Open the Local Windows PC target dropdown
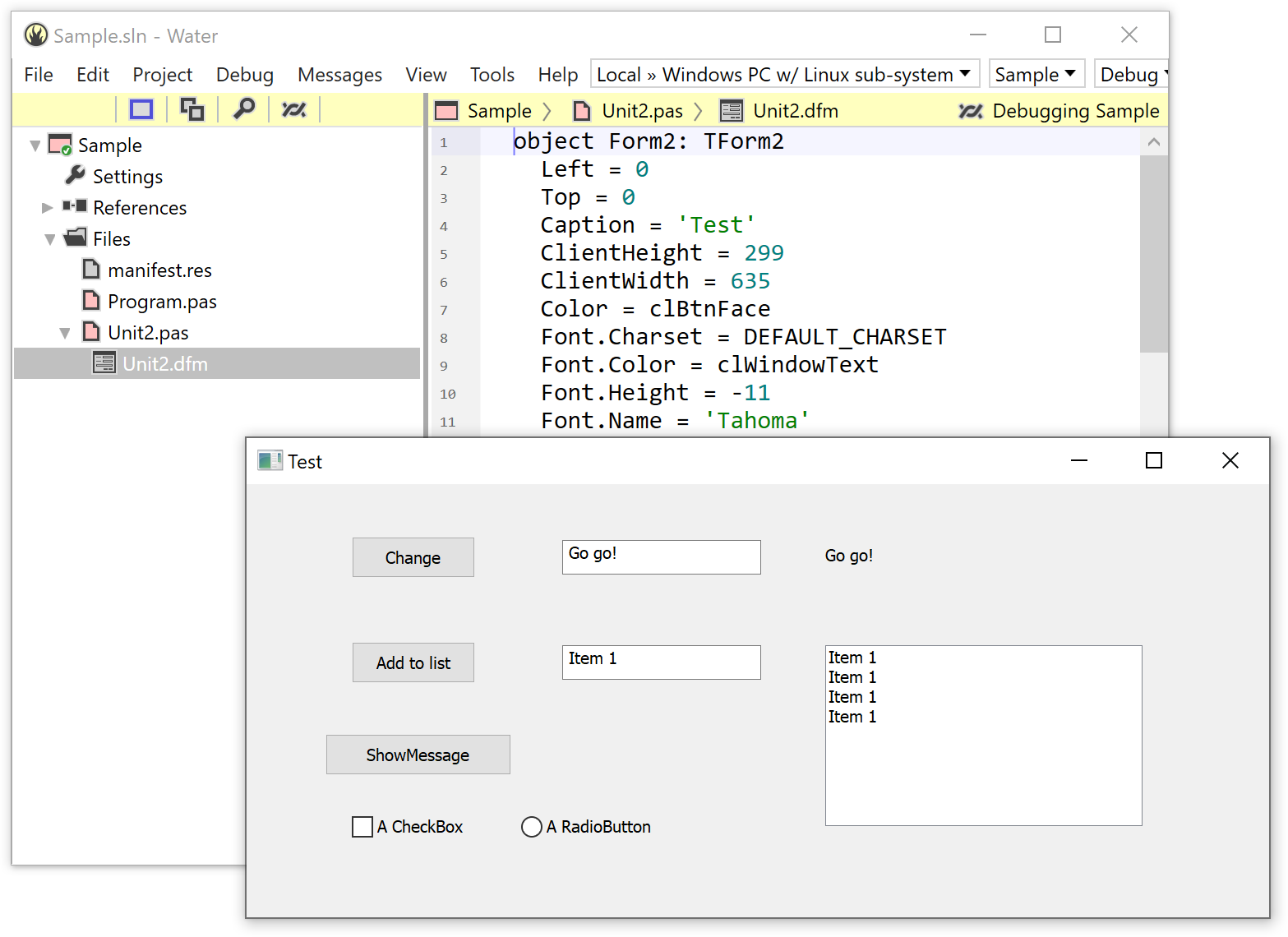Viewport: 1288px width, 937px height. pyautogui.click(x=785, y=75)
